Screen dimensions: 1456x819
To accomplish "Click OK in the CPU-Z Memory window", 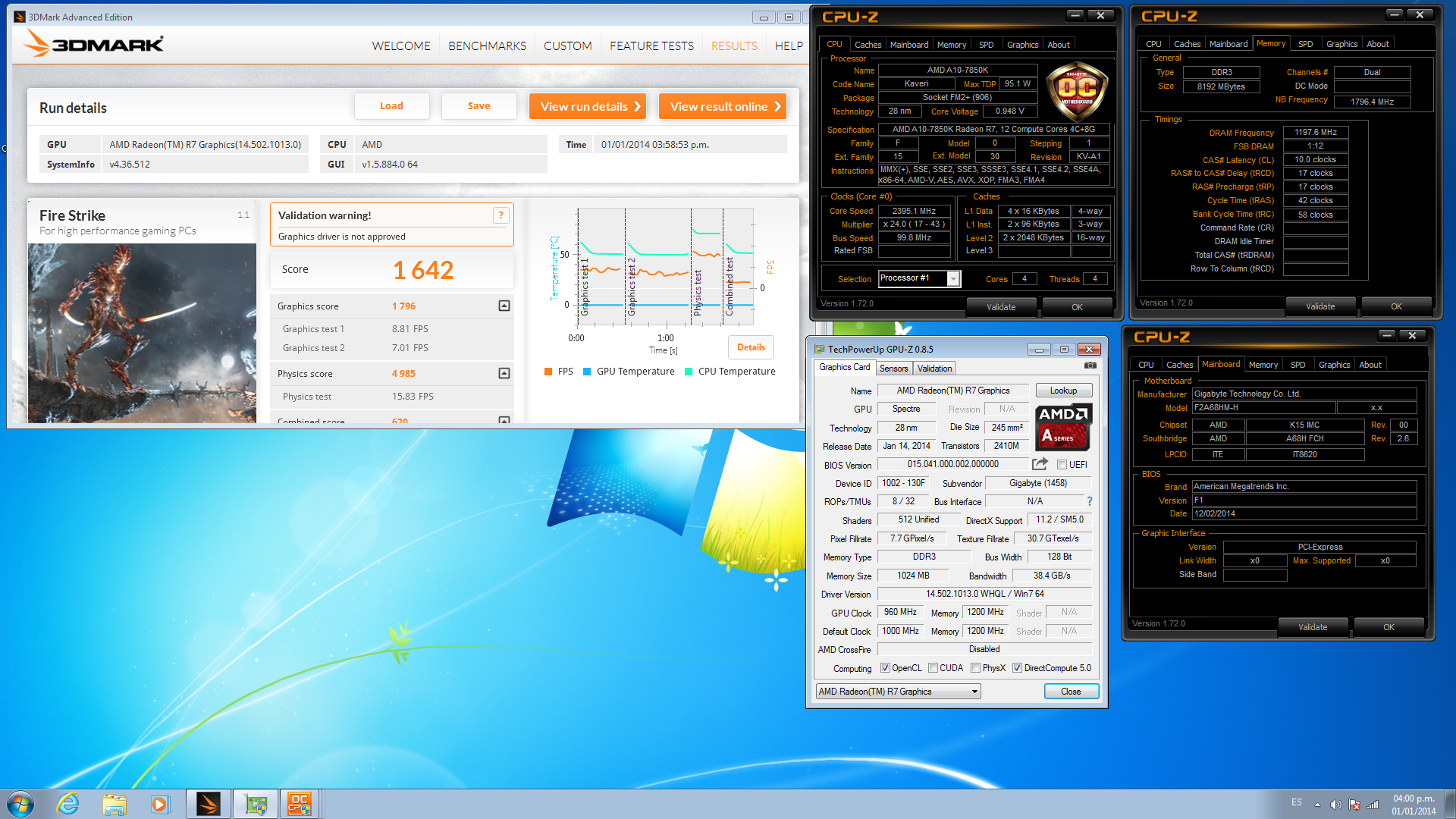I will point(1396,306).
